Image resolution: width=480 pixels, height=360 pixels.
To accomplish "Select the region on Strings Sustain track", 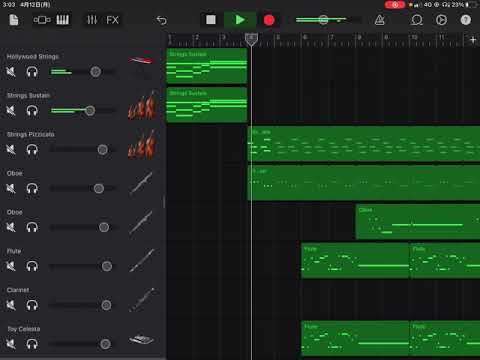I will click(x=207, y=105).
